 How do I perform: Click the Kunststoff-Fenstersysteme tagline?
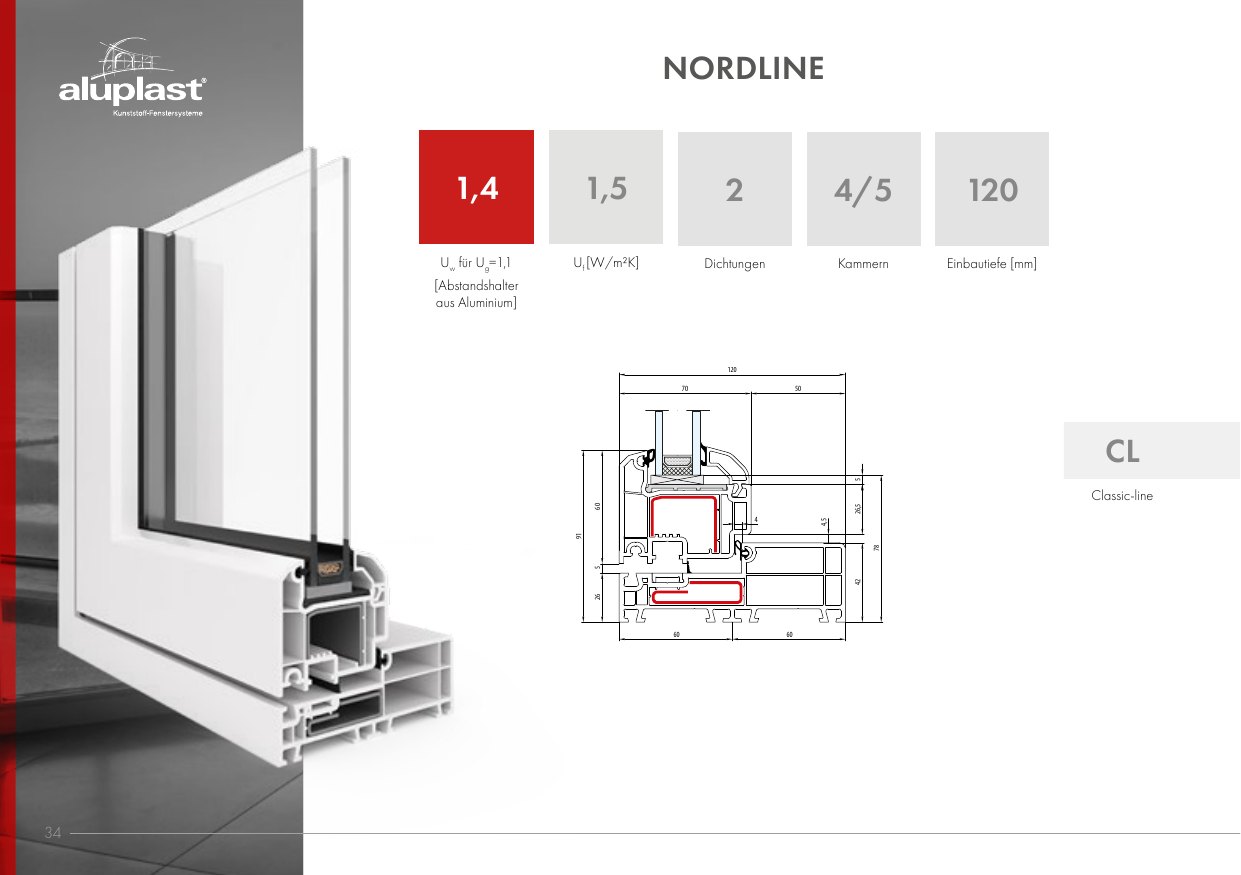(160, 112)
